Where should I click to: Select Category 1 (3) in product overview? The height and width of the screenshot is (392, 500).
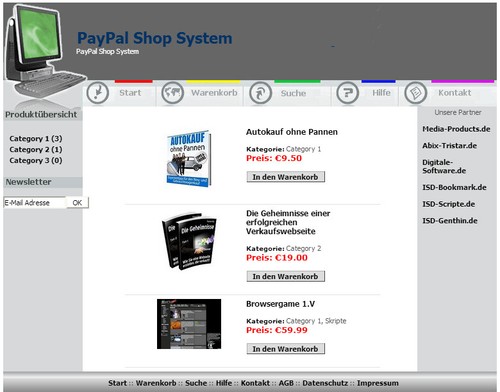point(36,138)
